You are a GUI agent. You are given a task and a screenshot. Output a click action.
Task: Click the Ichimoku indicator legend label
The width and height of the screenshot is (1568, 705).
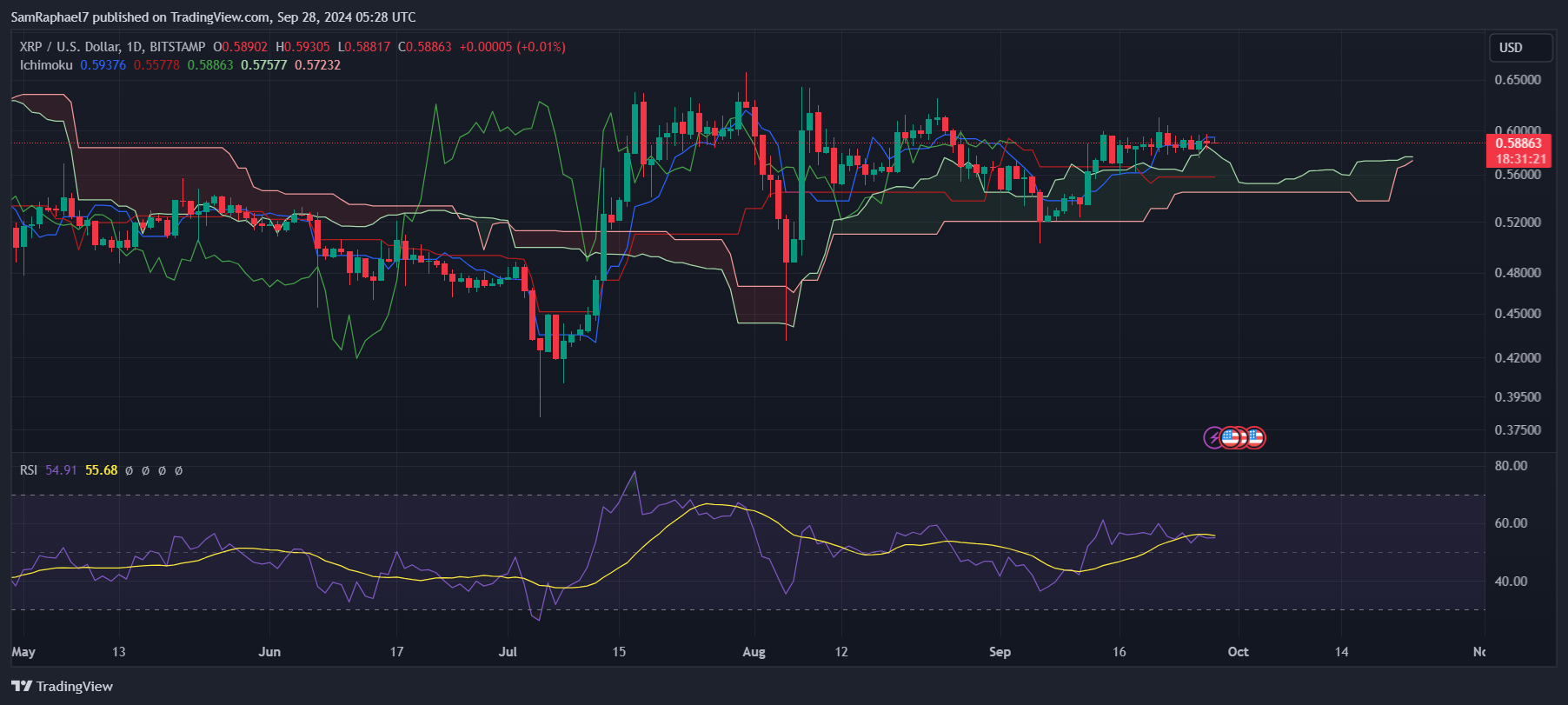click(46, 65)
